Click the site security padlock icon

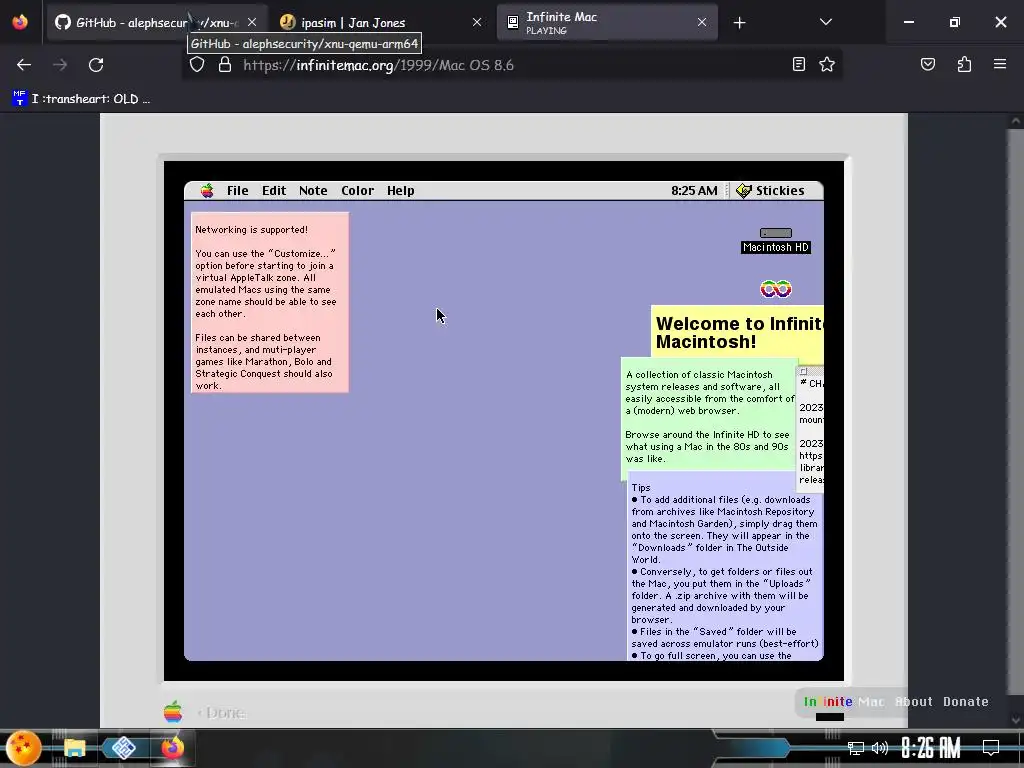pyautogui.click(x=225, y=65)
